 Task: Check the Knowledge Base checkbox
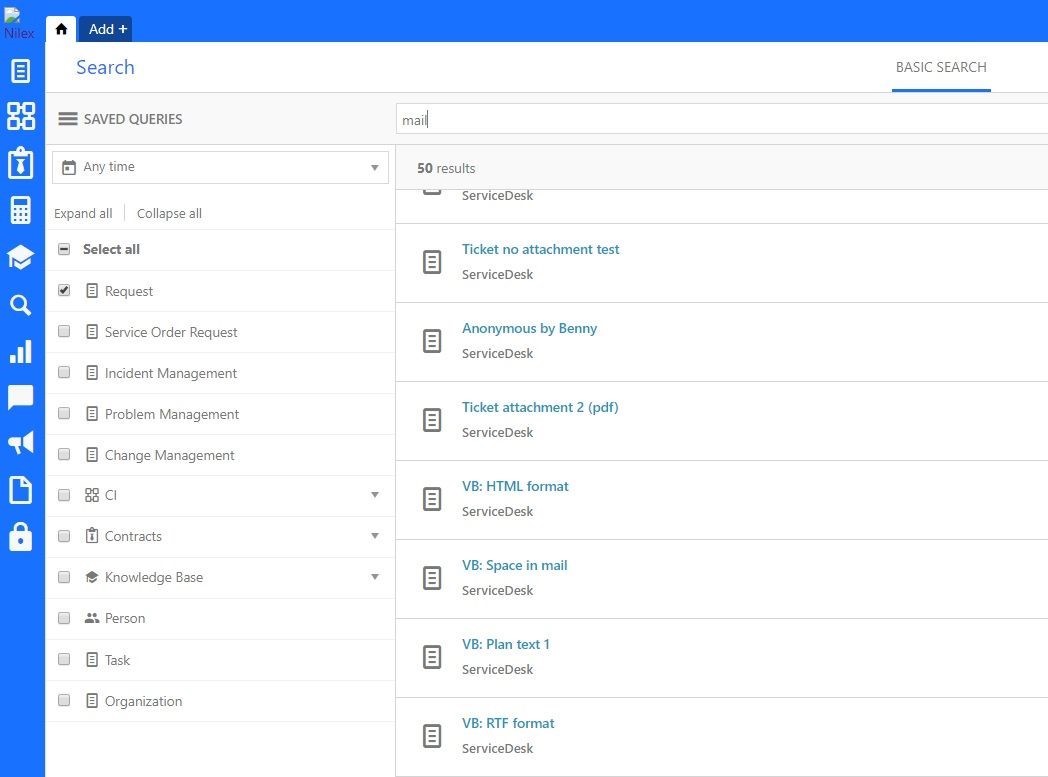coord(64,577)
